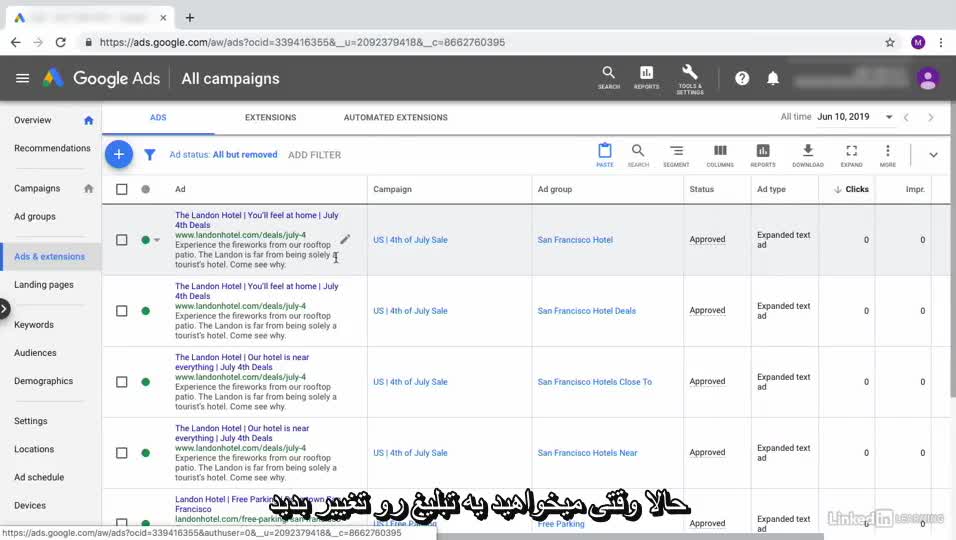Image resolution: width=956 pixels, height=540 pixels.
Task: Open the notifications bell
Action: [772, 78]
